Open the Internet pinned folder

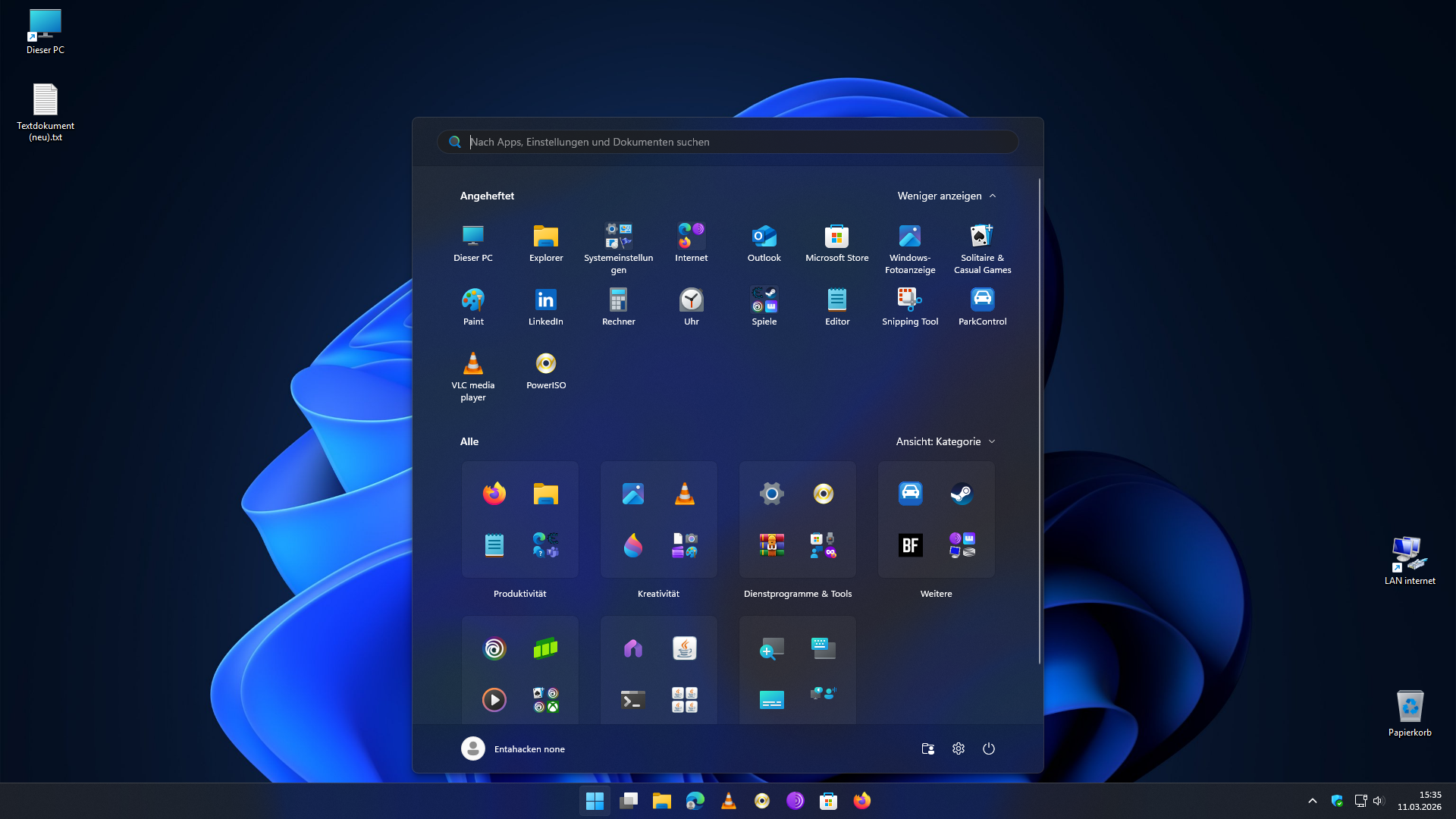tap(692, 243)
